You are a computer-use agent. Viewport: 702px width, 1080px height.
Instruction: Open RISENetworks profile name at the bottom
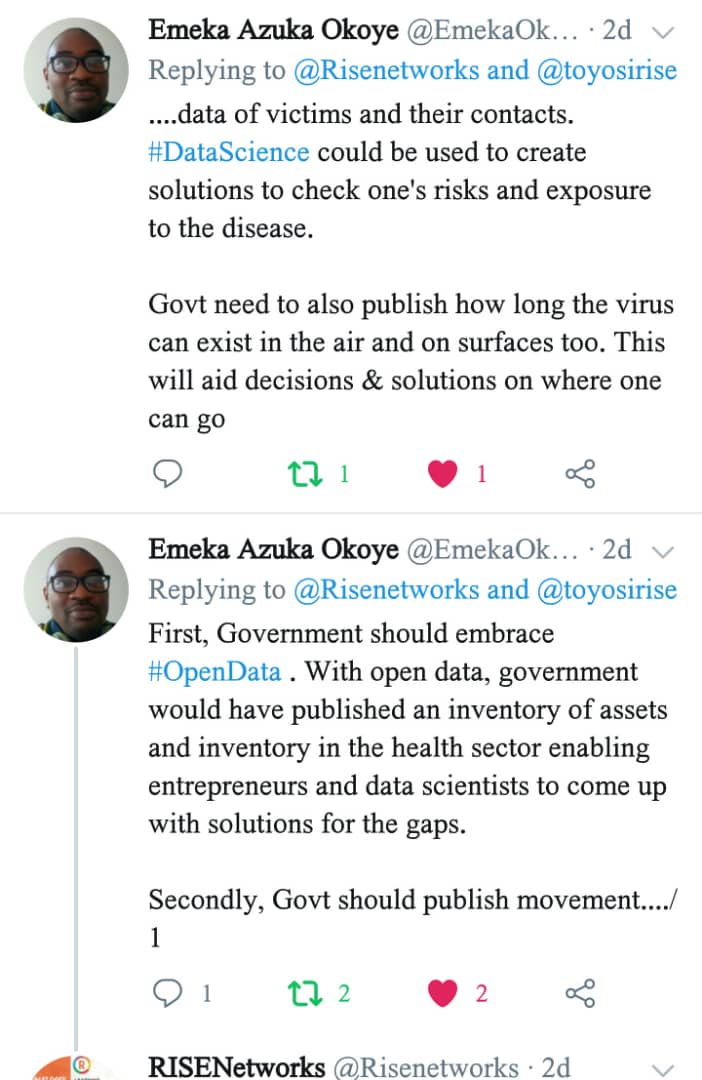(x=237, y=1067)
